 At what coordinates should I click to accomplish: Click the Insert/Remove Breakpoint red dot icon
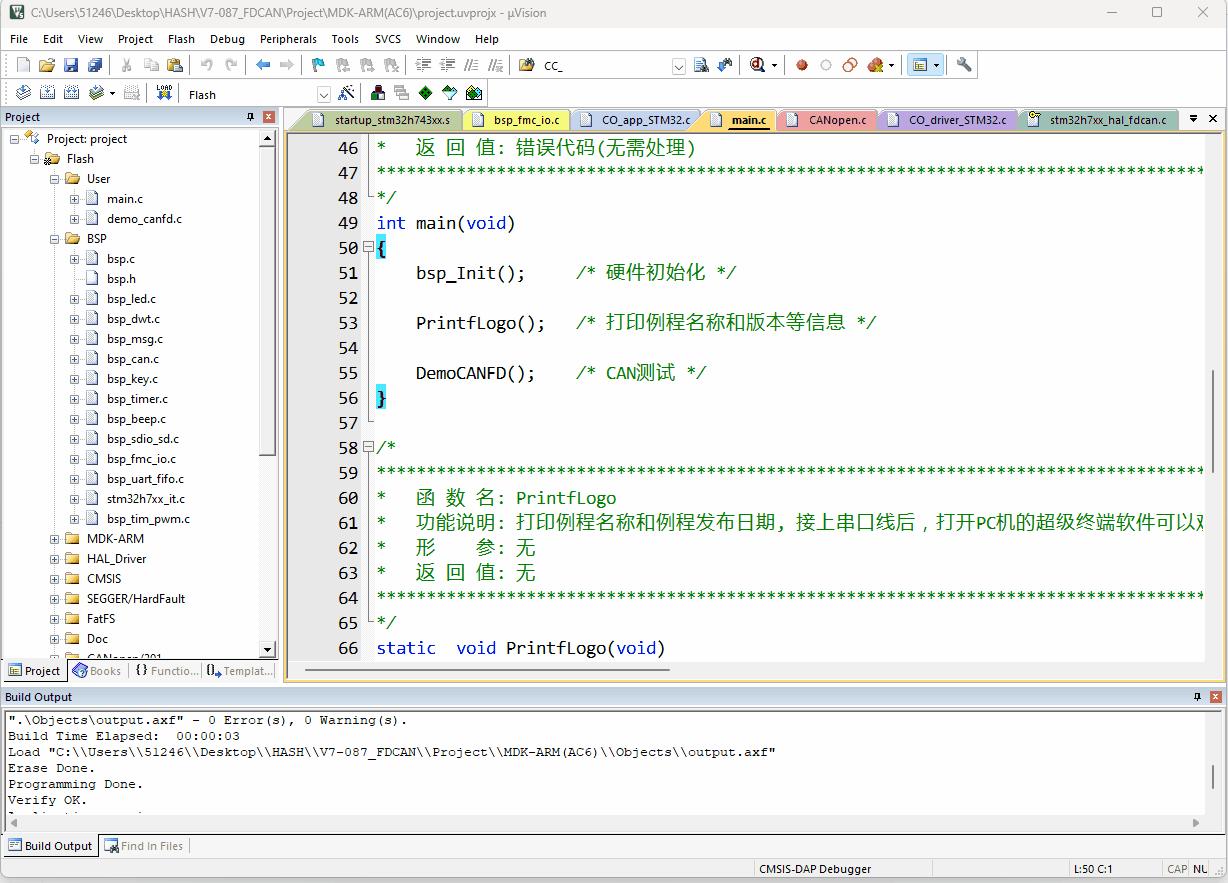[x=802, y=65]
